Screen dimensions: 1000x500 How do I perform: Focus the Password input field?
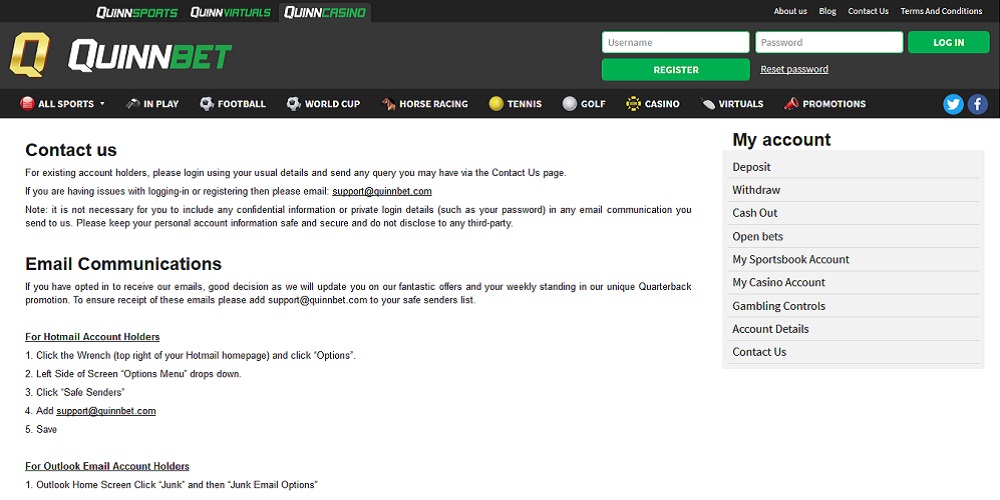point(829,42)
